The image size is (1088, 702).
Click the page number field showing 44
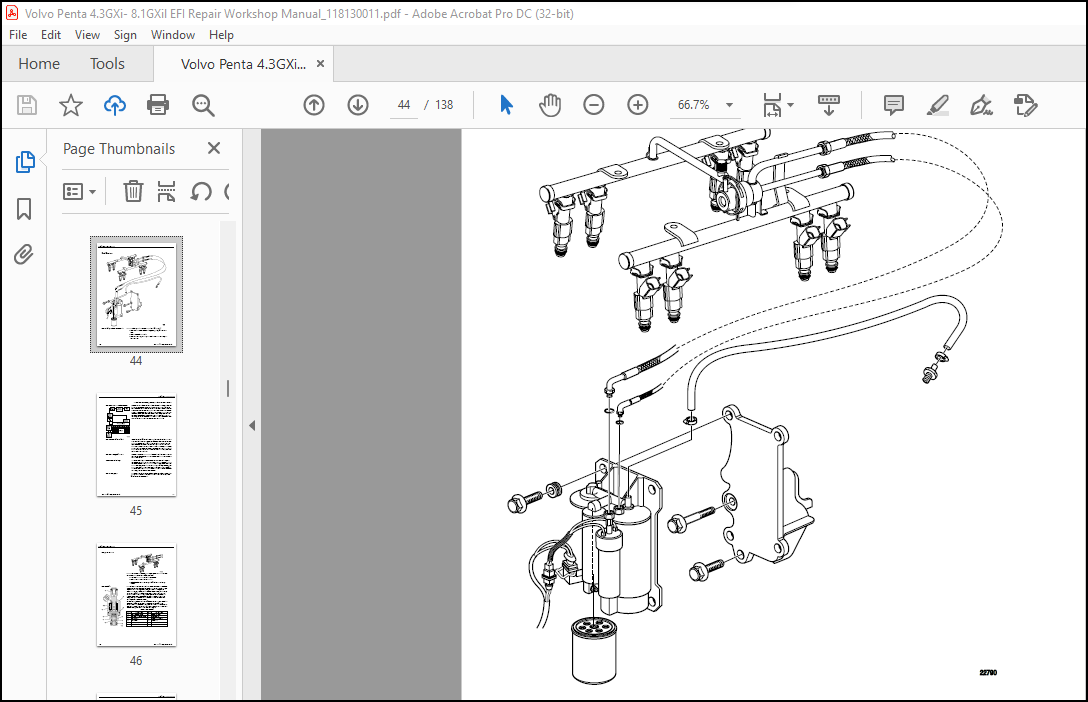[x=404, y=105]
